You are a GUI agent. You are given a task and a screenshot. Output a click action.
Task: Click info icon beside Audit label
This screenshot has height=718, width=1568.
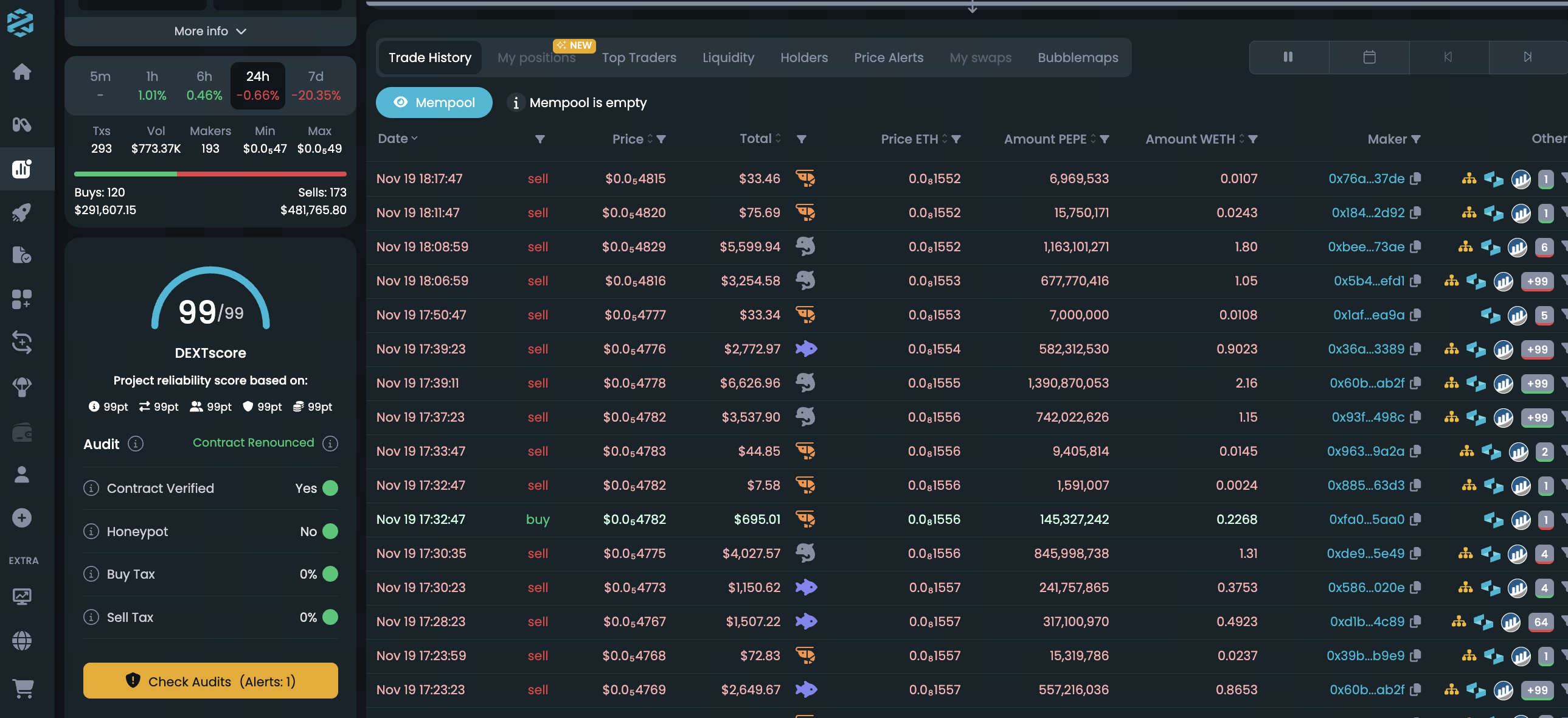coord(135,444)
